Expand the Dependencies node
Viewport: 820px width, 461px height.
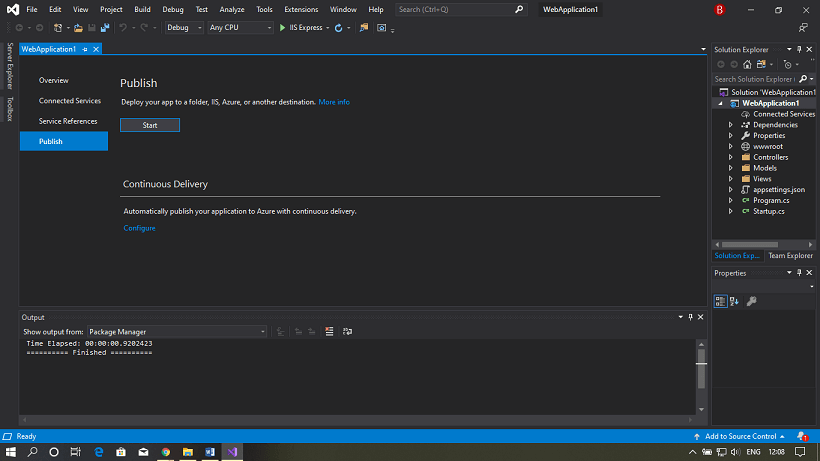click(731, 125)
